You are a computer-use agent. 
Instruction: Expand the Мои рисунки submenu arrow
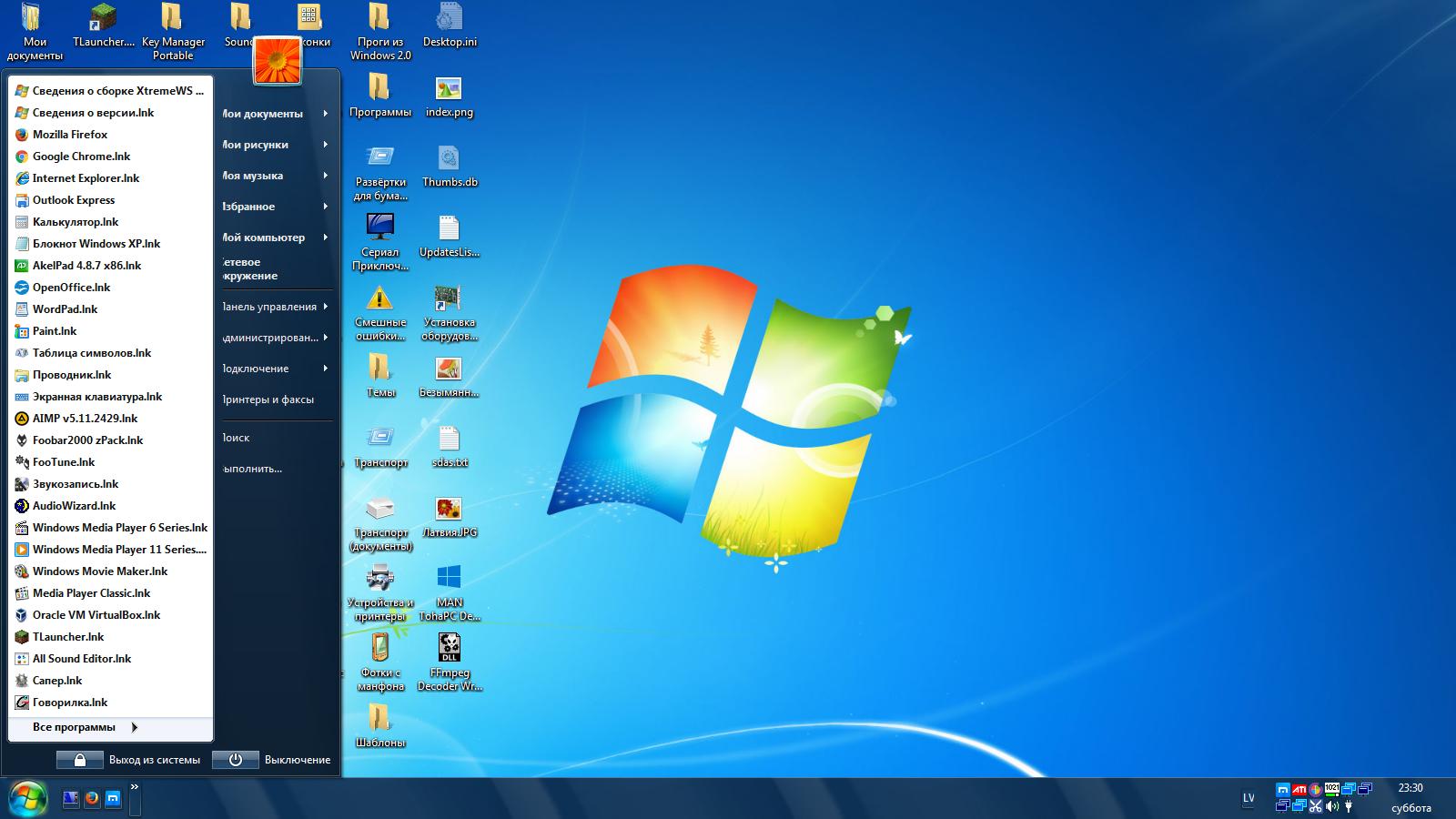[x=325, y=145]
